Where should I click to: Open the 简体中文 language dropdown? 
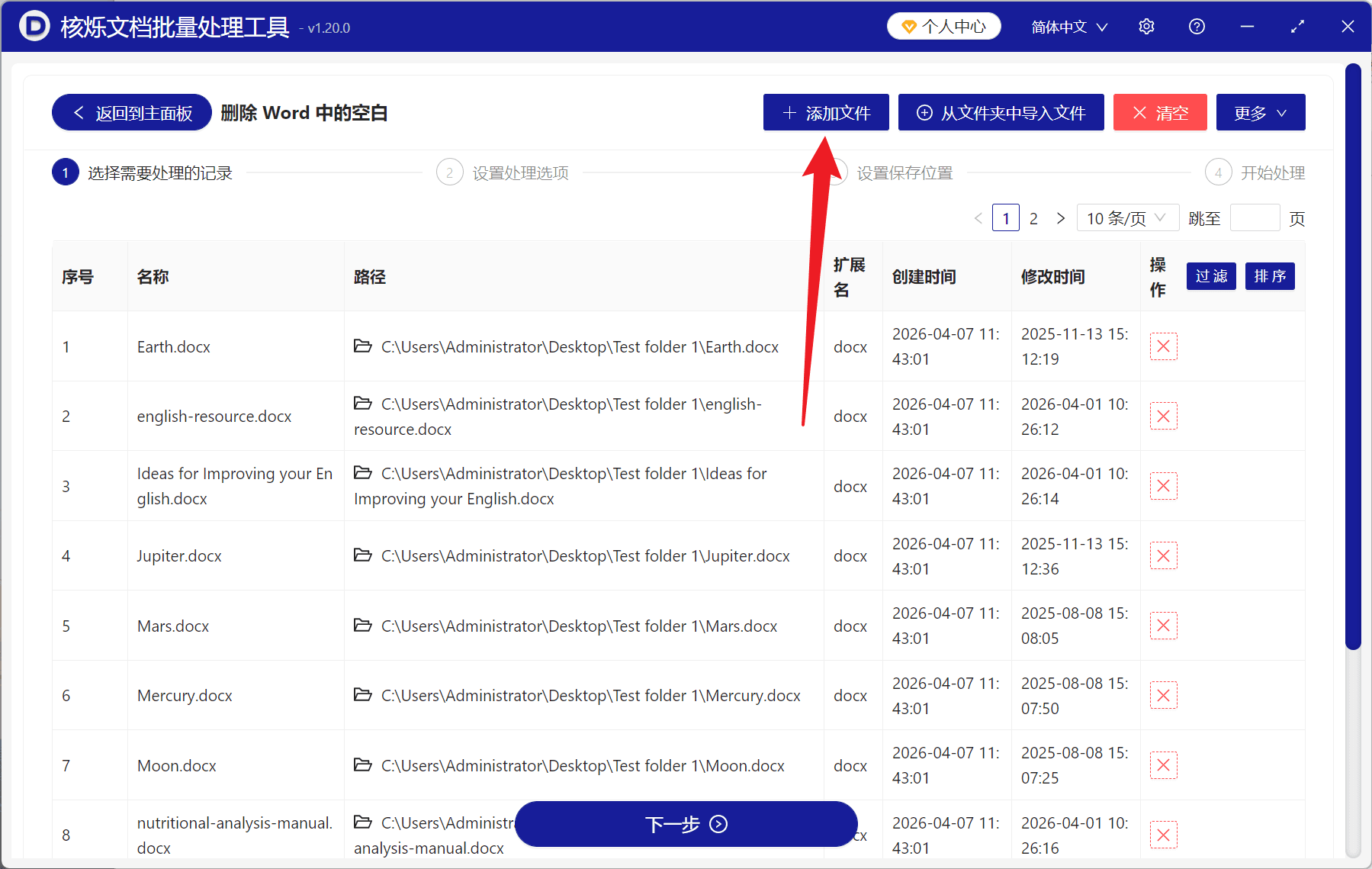click(x=1067, y=26)
